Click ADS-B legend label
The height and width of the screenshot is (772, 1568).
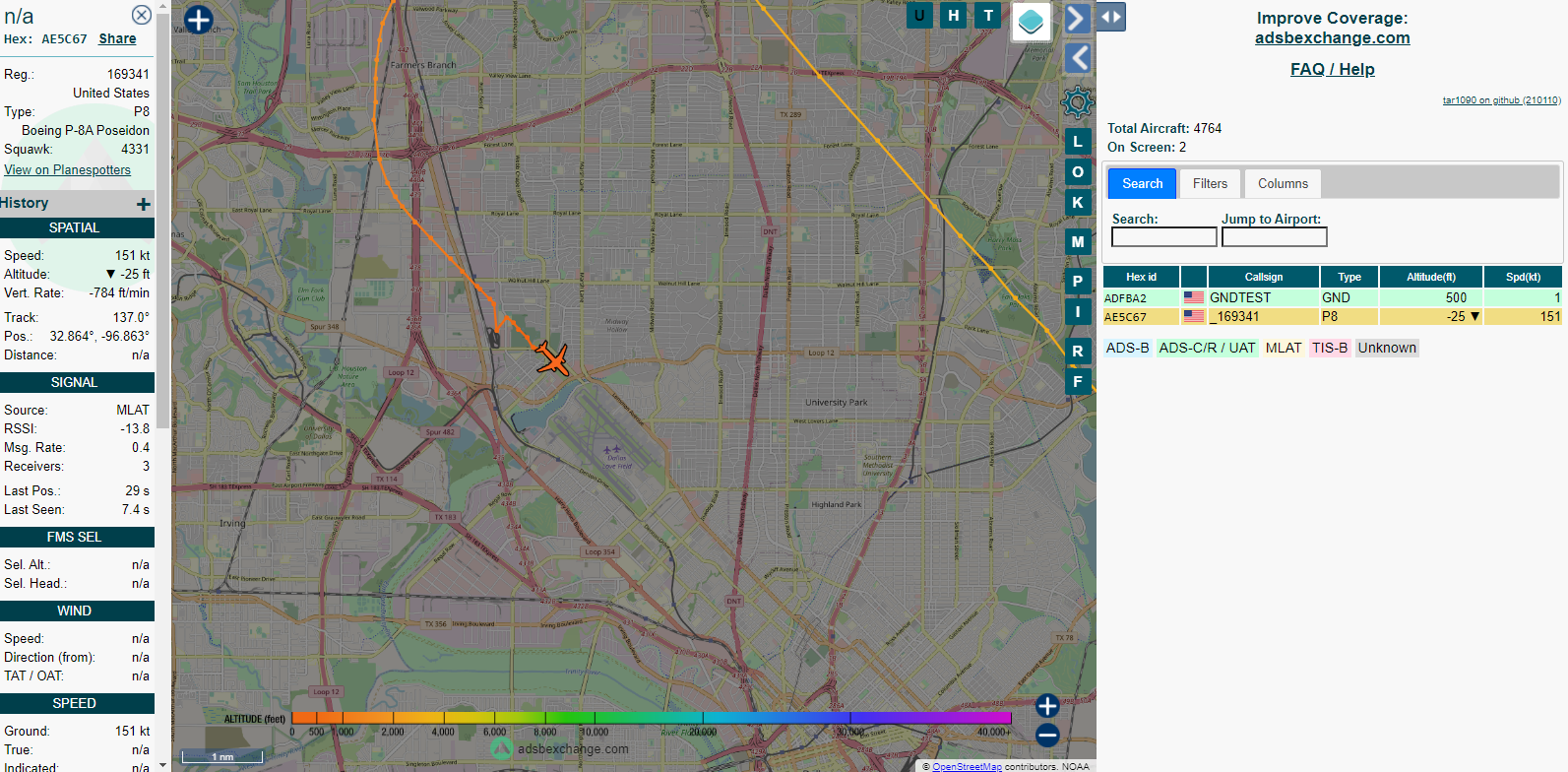coord(1127,348)
